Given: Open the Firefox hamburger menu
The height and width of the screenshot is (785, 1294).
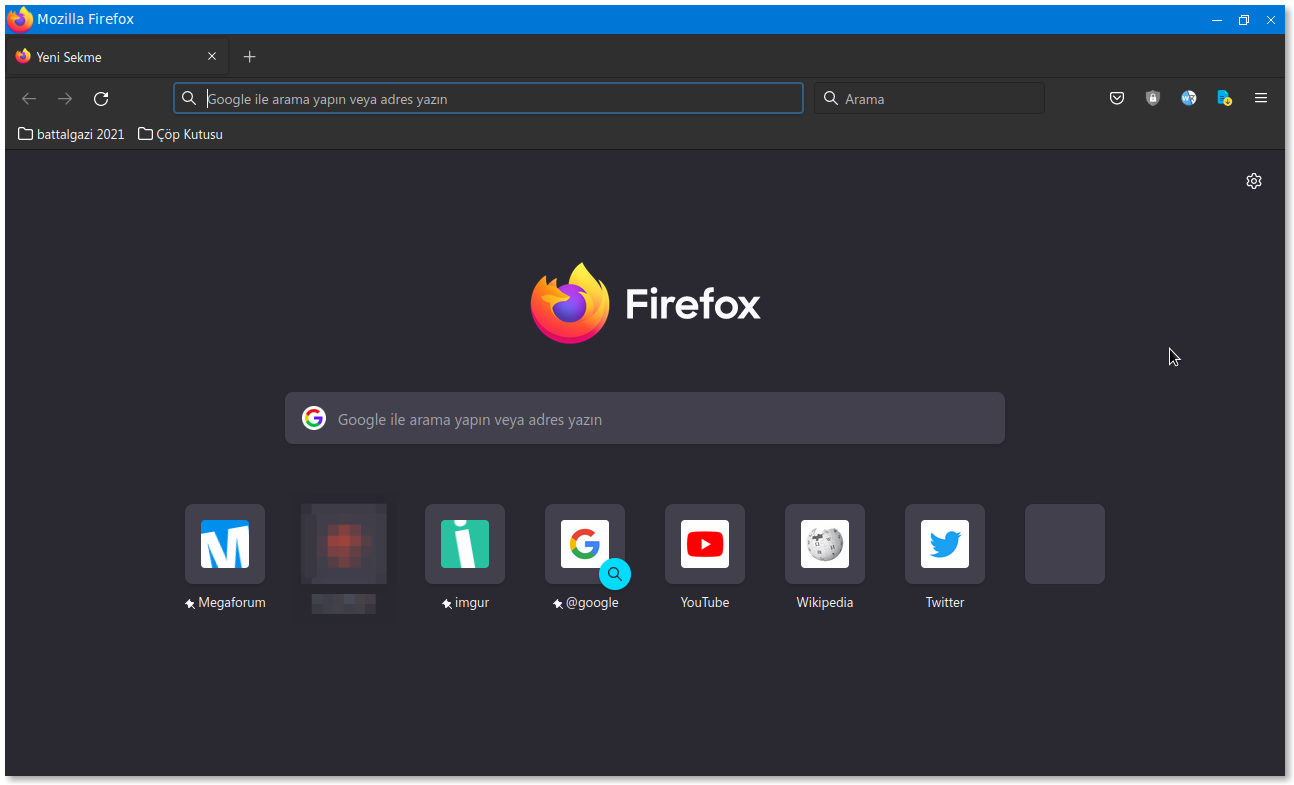Looking at the screenshot, I should [x=1261, y=98].
